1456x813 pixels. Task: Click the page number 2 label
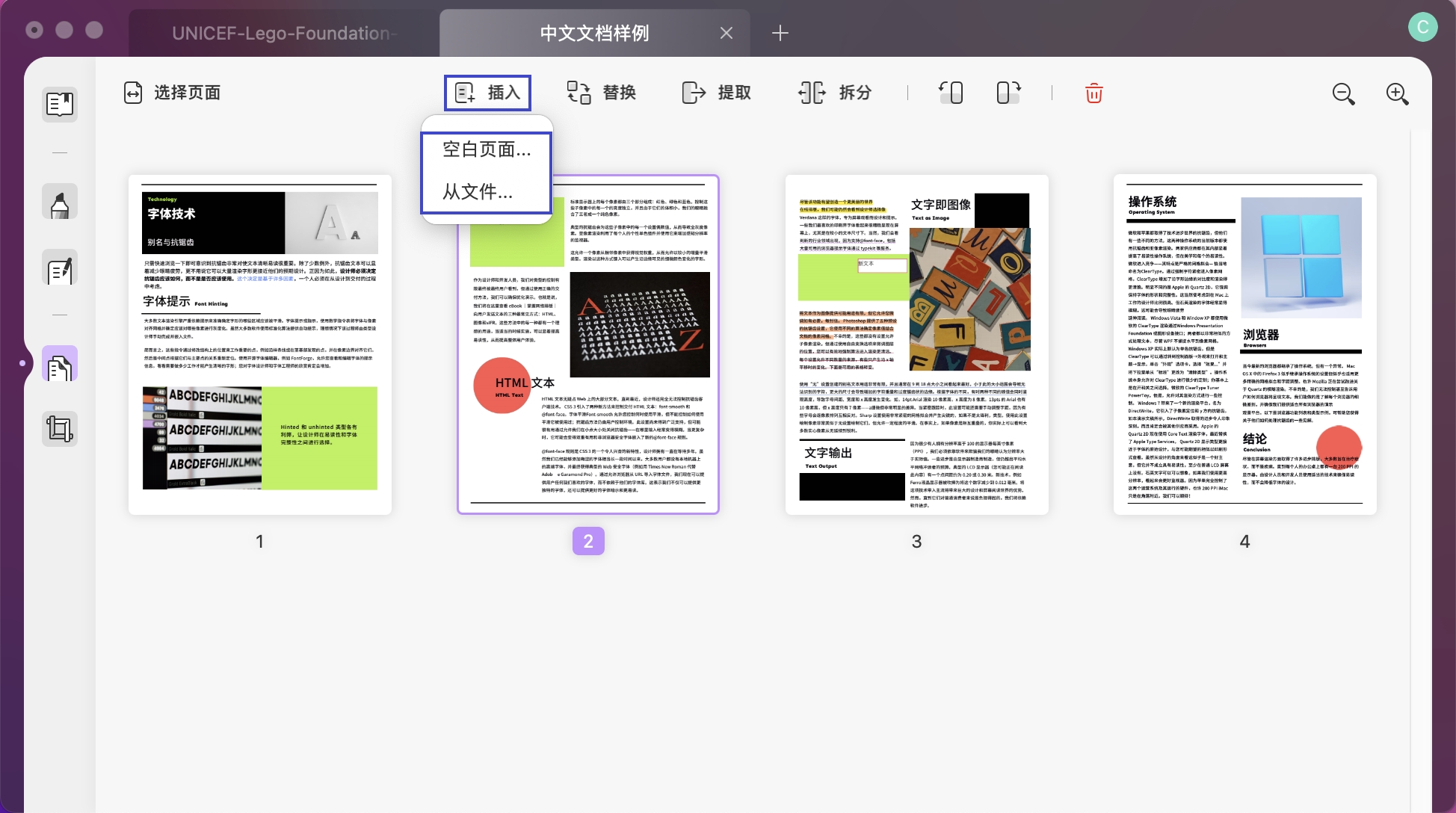click(x=588, y=541)
